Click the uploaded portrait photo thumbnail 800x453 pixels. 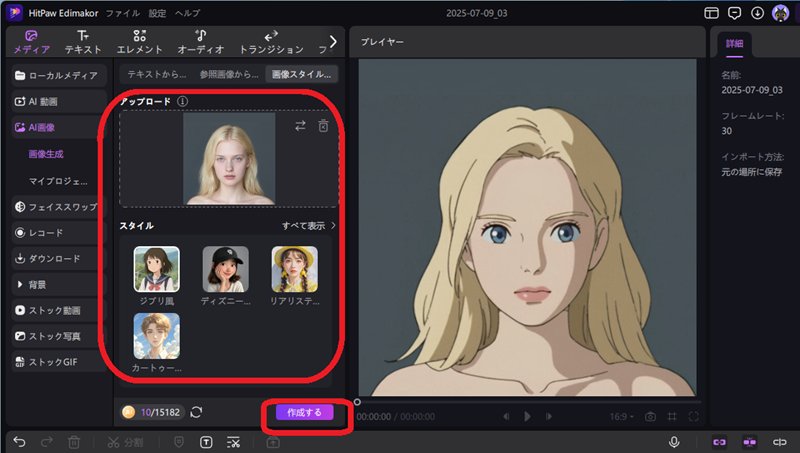tap(229, 159)
